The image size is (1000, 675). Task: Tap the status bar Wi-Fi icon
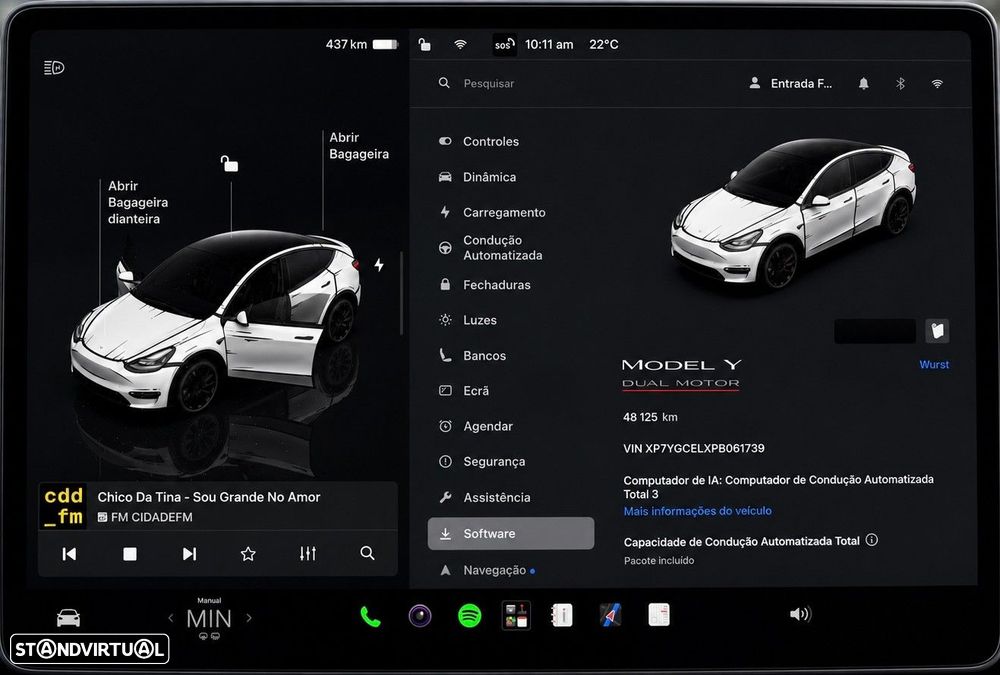pos(460,45)
